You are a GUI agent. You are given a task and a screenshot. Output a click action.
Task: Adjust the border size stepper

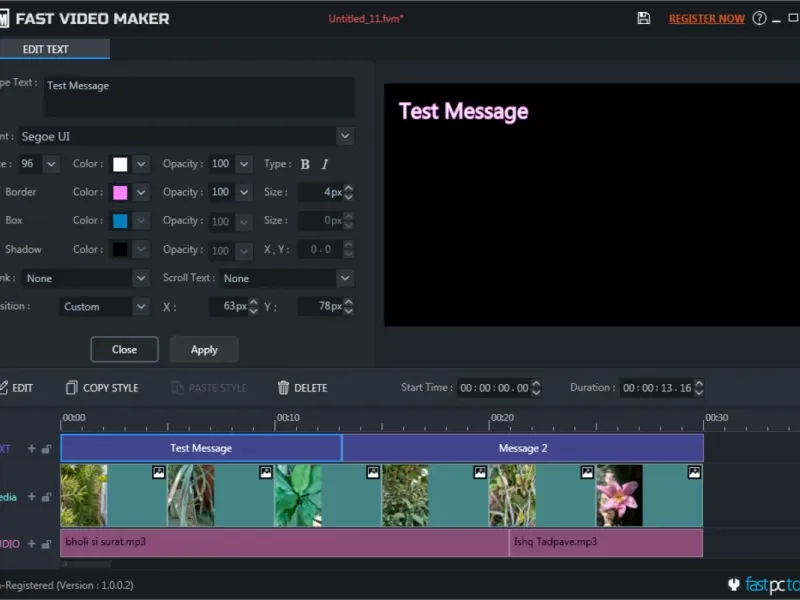[348, 192]
